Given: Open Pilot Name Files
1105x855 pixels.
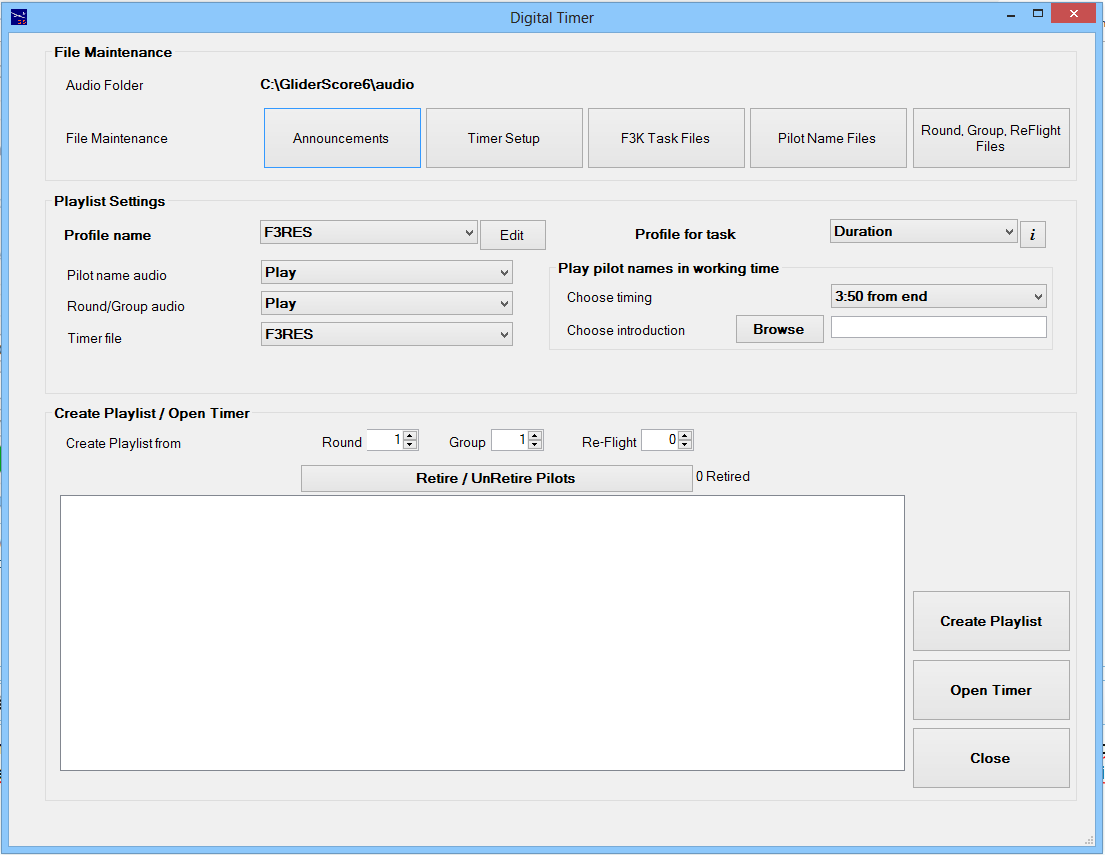Looking at the screenshot, I should click(828, 138).
